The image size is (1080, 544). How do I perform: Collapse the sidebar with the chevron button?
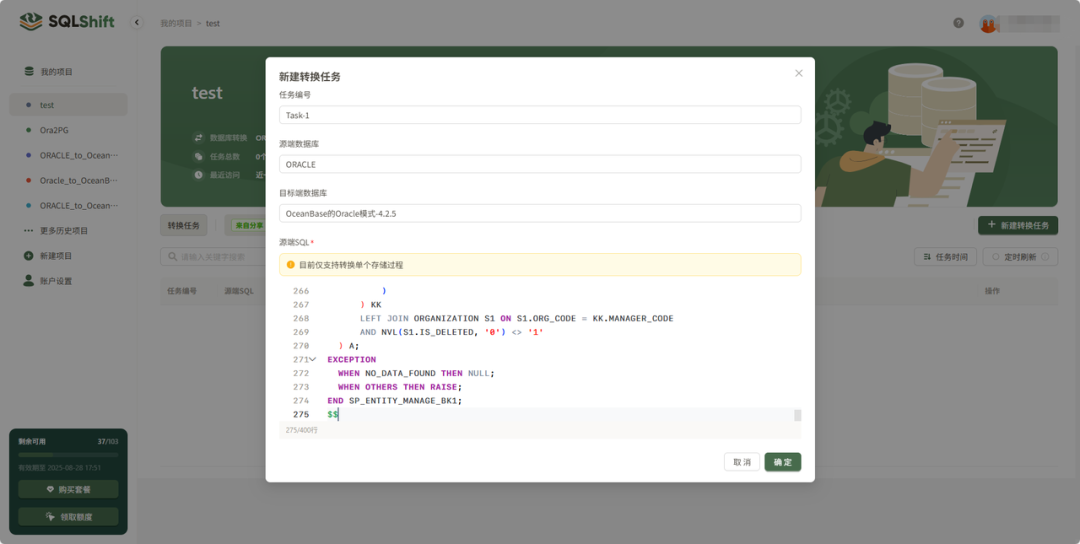[x=137, y=23]
